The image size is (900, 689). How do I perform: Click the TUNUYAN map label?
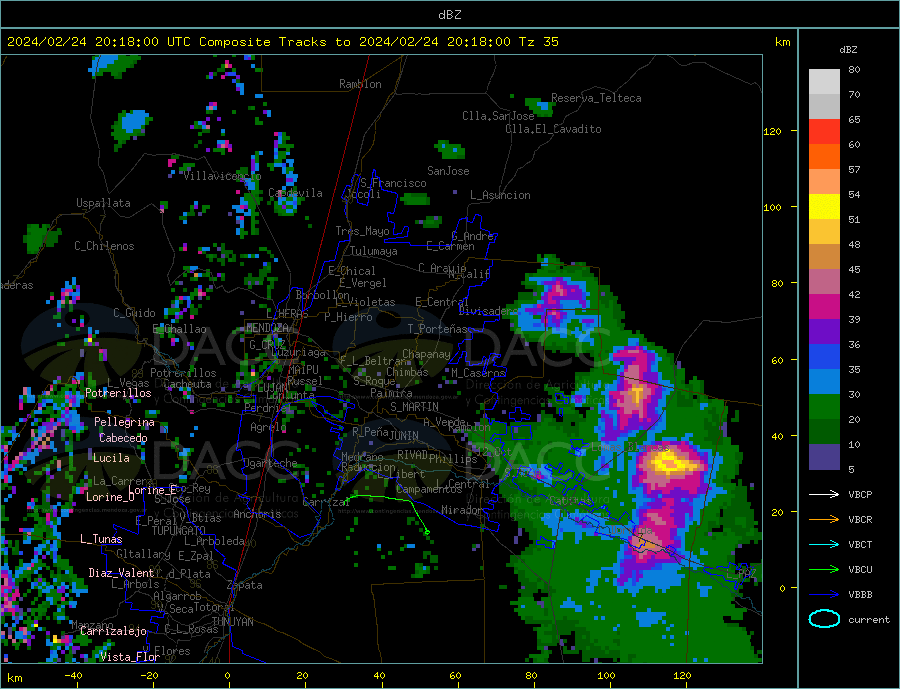[x=232, y=622]
